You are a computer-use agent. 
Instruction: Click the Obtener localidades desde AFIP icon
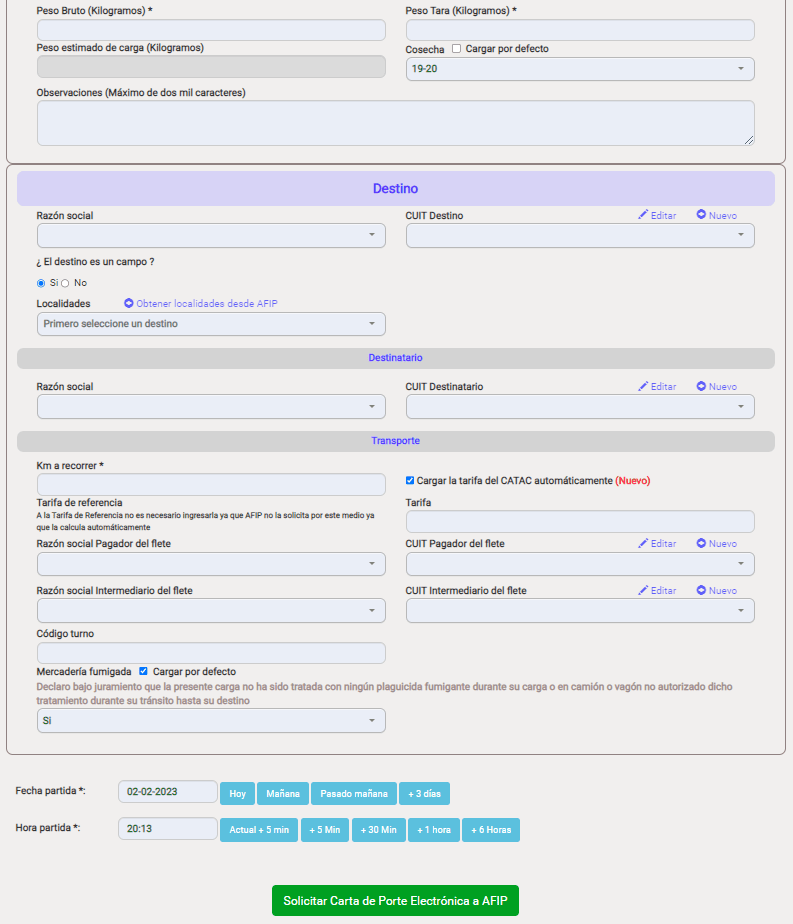(x=128, y=303)
